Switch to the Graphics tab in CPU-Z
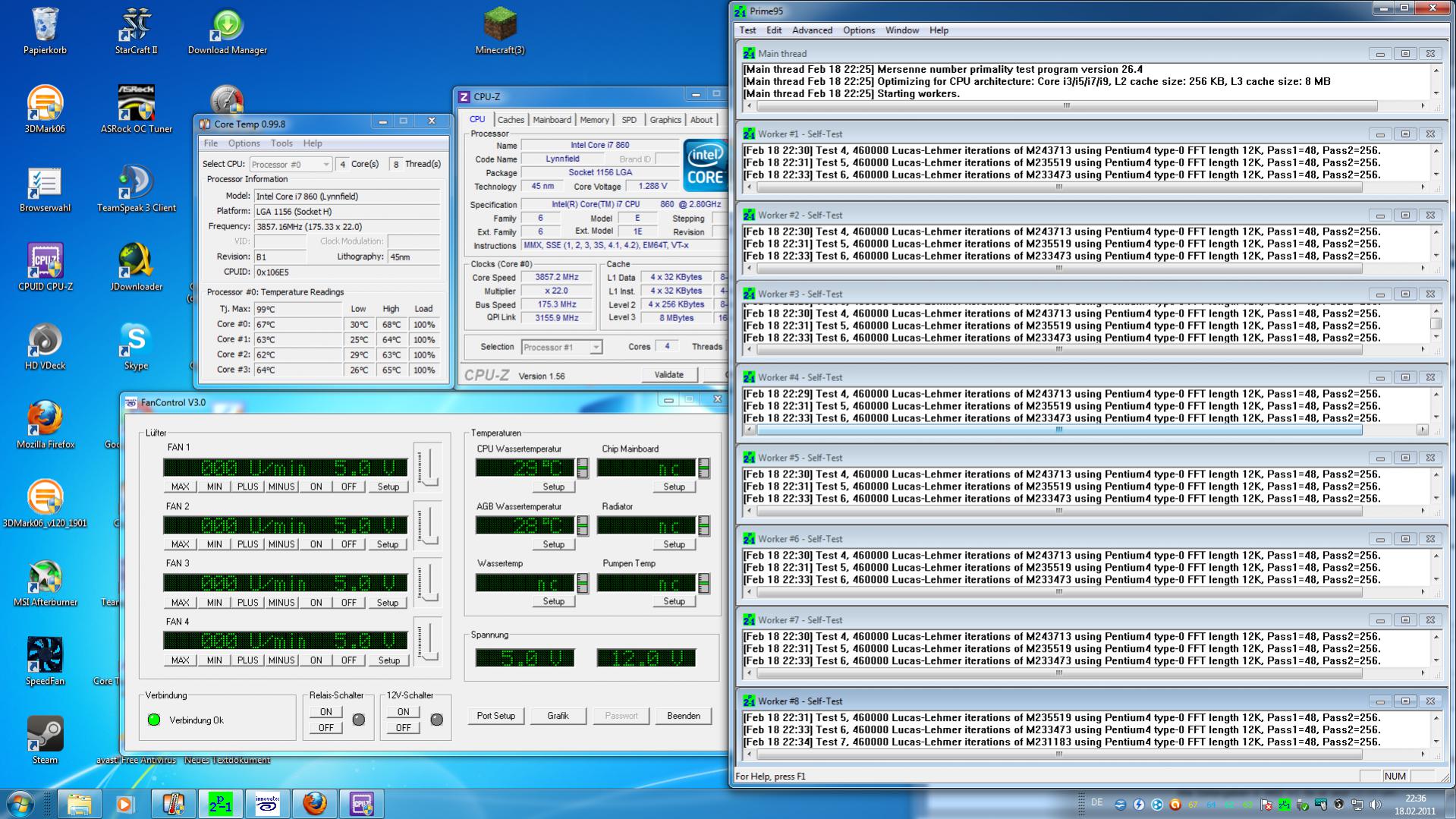This screenshot has width=1456, height=819. pyautogui.click(x=665, y=120)
